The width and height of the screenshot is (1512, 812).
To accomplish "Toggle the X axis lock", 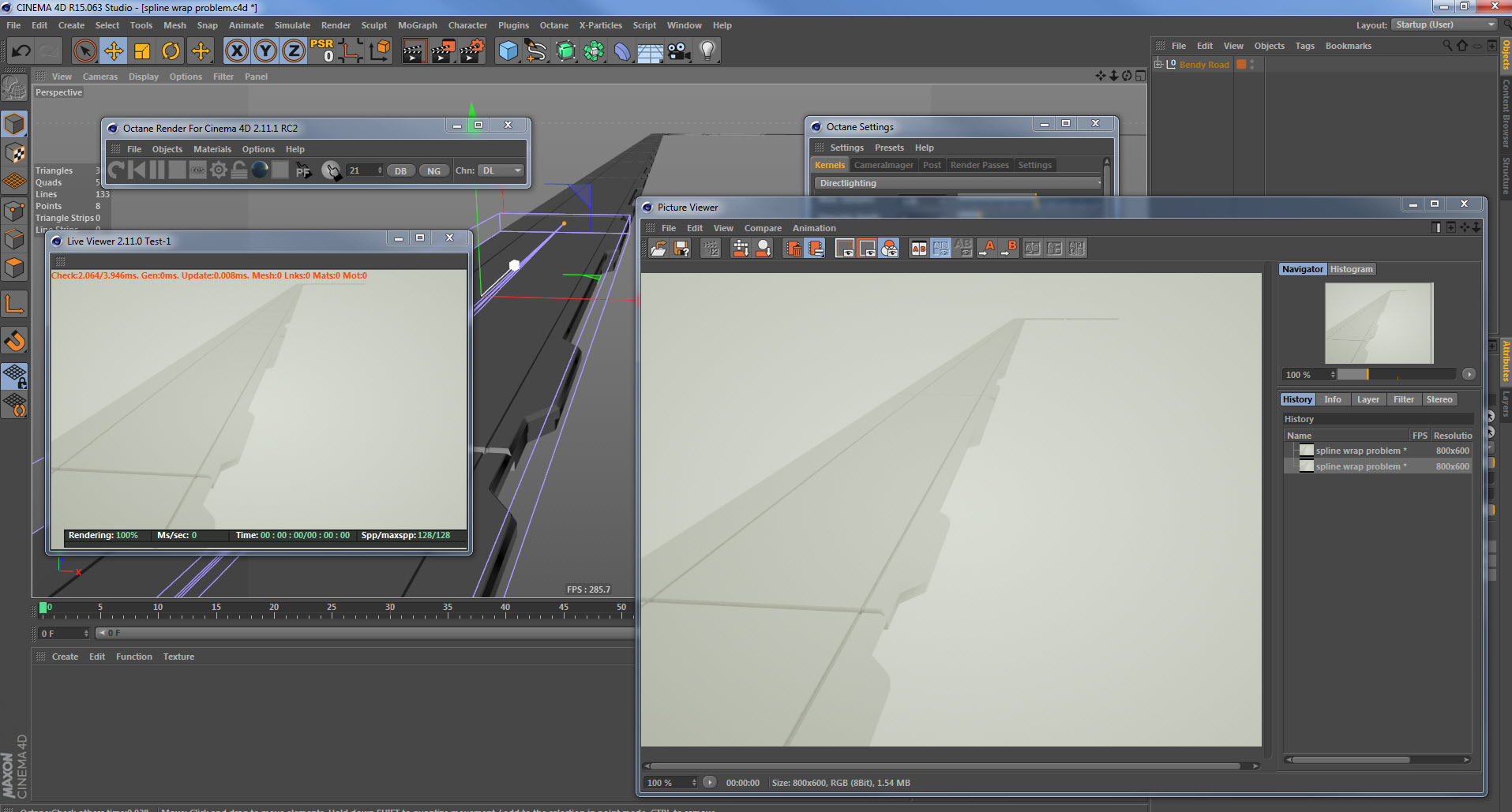I will click(236, 51).
